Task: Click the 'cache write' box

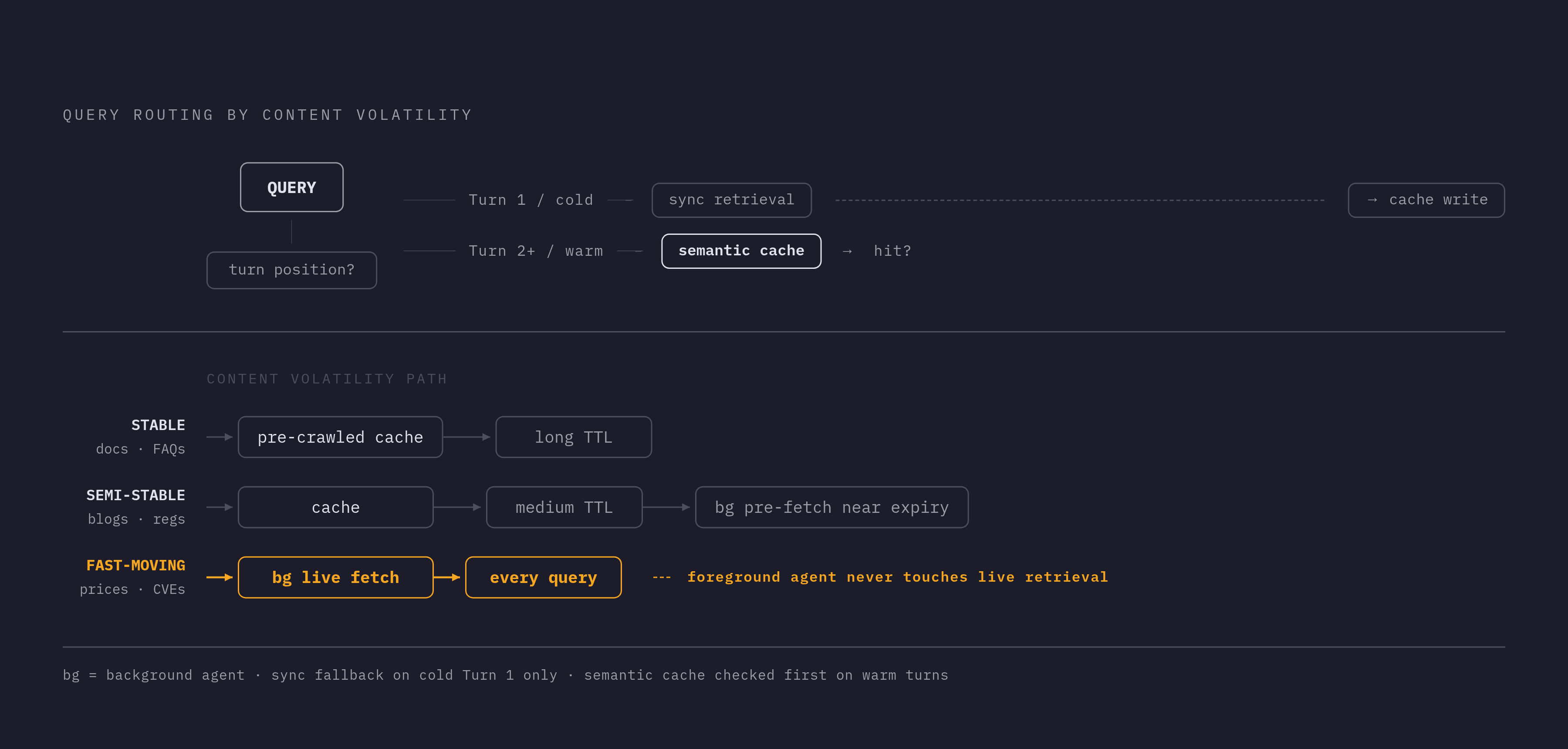Action: [1426, 200]
